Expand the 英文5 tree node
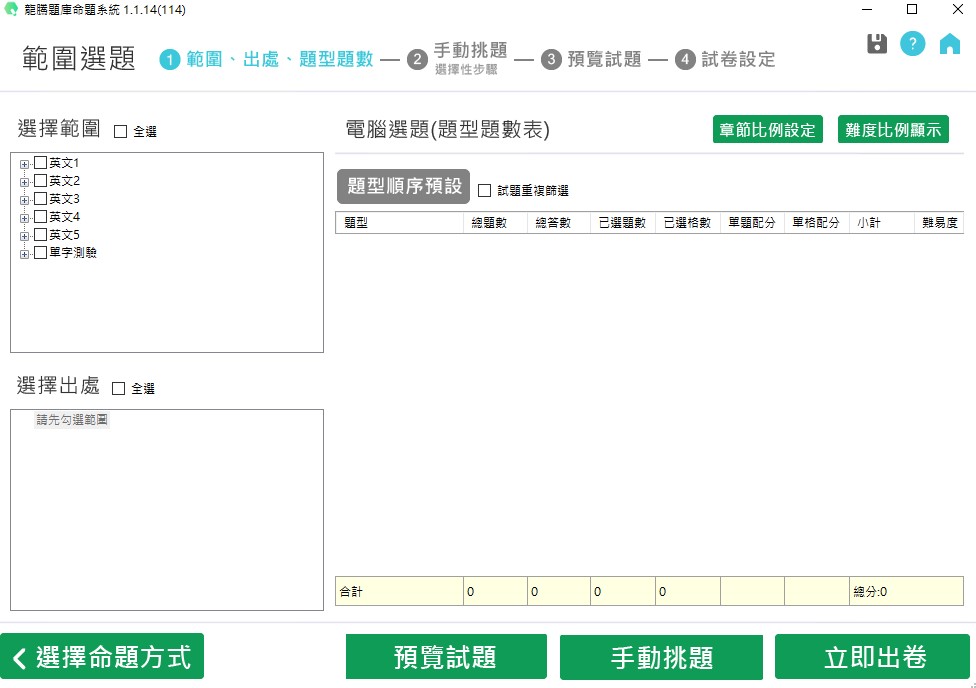Image resolution: width=976 pixels, height=688 pixels. pos(25,235)
